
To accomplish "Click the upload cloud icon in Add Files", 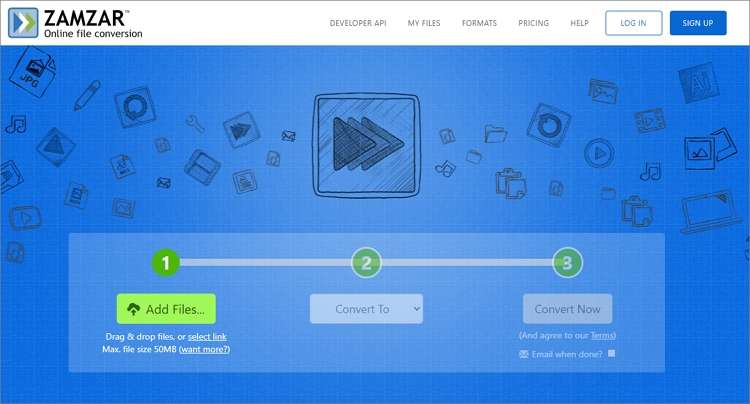I will pyautogui.click(x=133, y=309).
